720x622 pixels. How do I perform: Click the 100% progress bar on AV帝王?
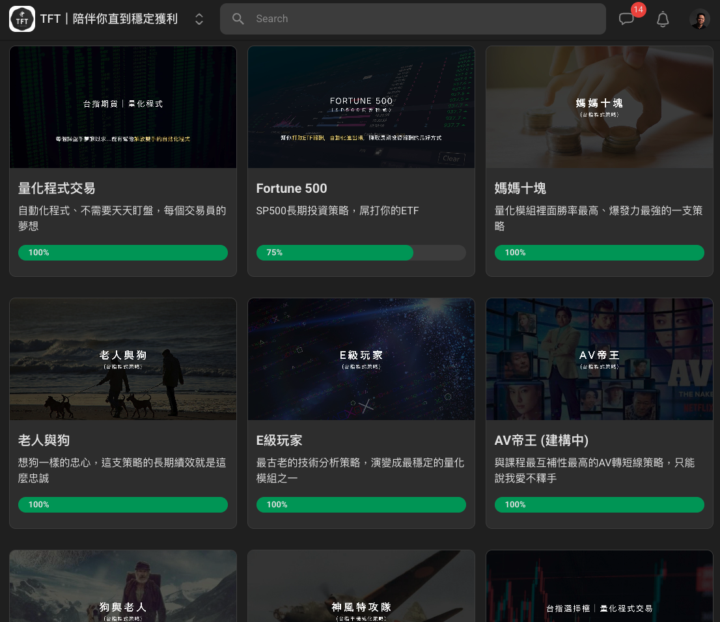(x=599, y=504)
